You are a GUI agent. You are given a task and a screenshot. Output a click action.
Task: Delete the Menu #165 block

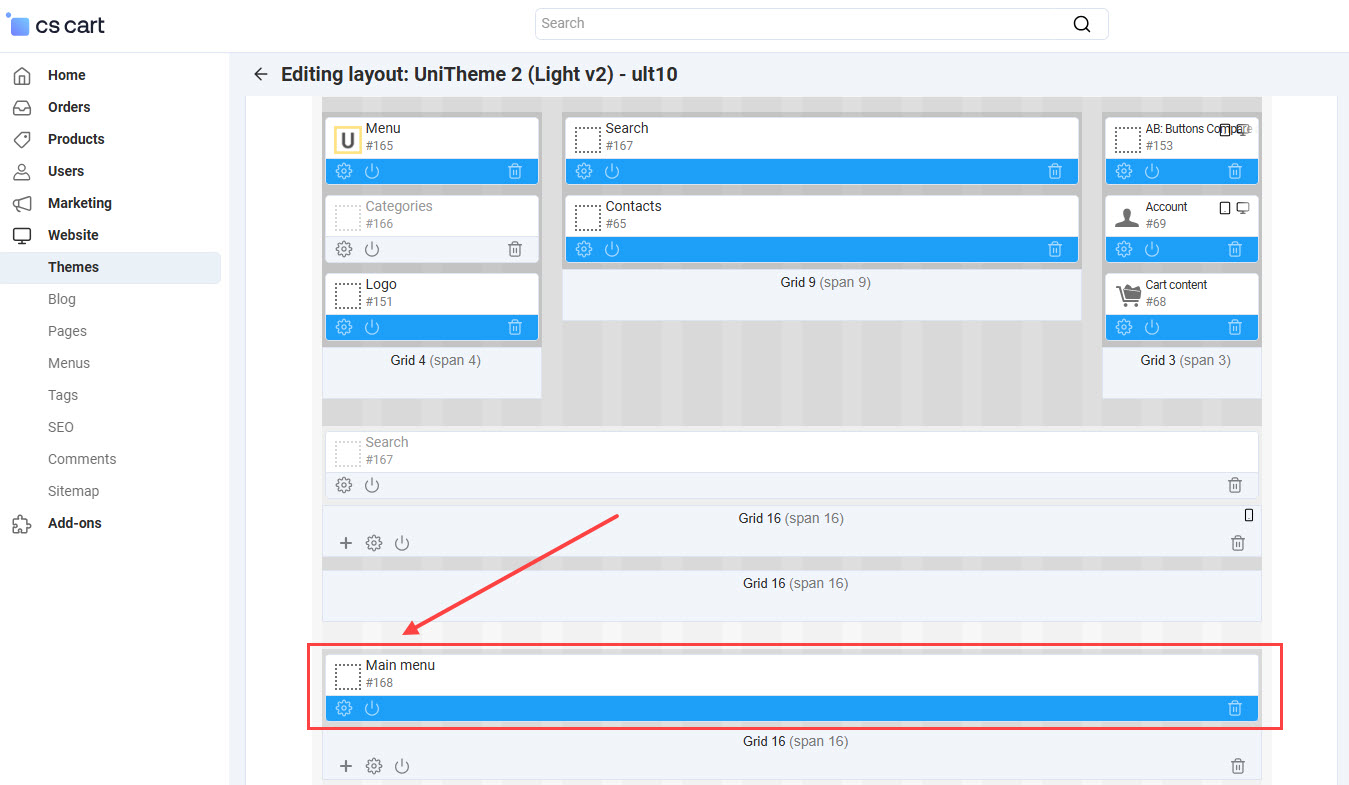[515, 171]
